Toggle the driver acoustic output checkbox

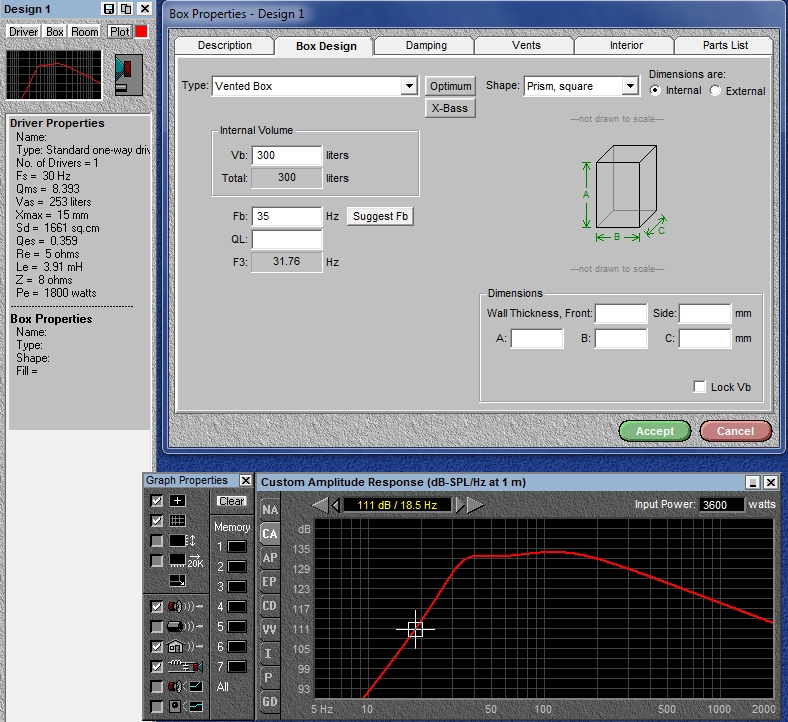pos(157,606)
